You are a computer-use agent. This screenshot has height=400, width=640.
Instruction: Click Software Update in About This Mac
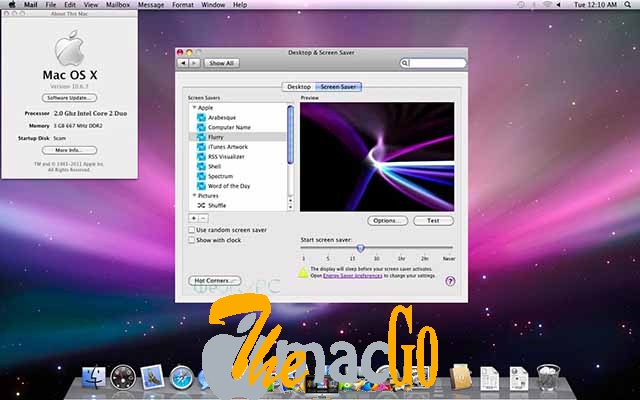[69, 98]
